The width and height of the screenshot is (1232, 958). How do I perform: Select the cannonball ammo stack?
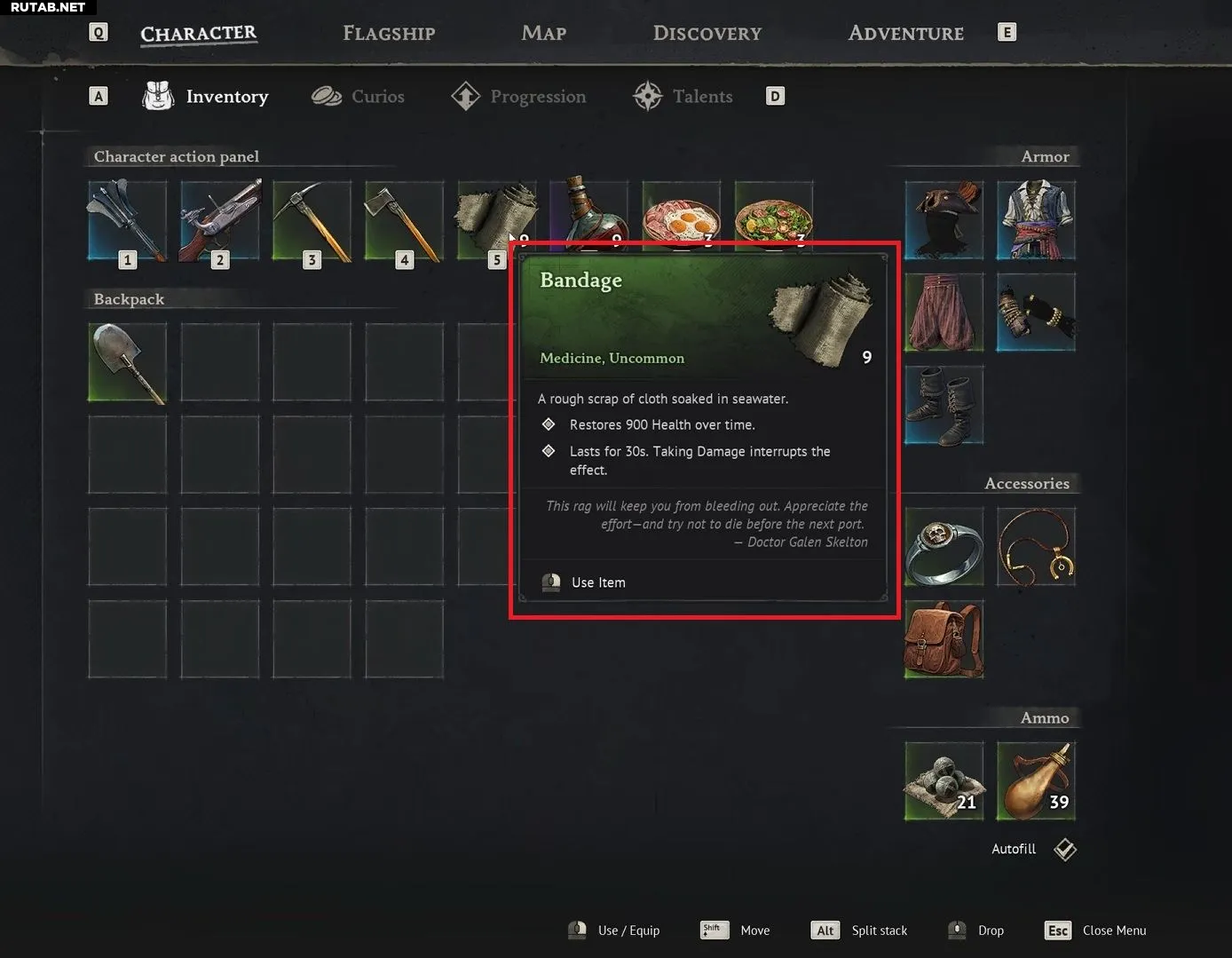point(944,781)
